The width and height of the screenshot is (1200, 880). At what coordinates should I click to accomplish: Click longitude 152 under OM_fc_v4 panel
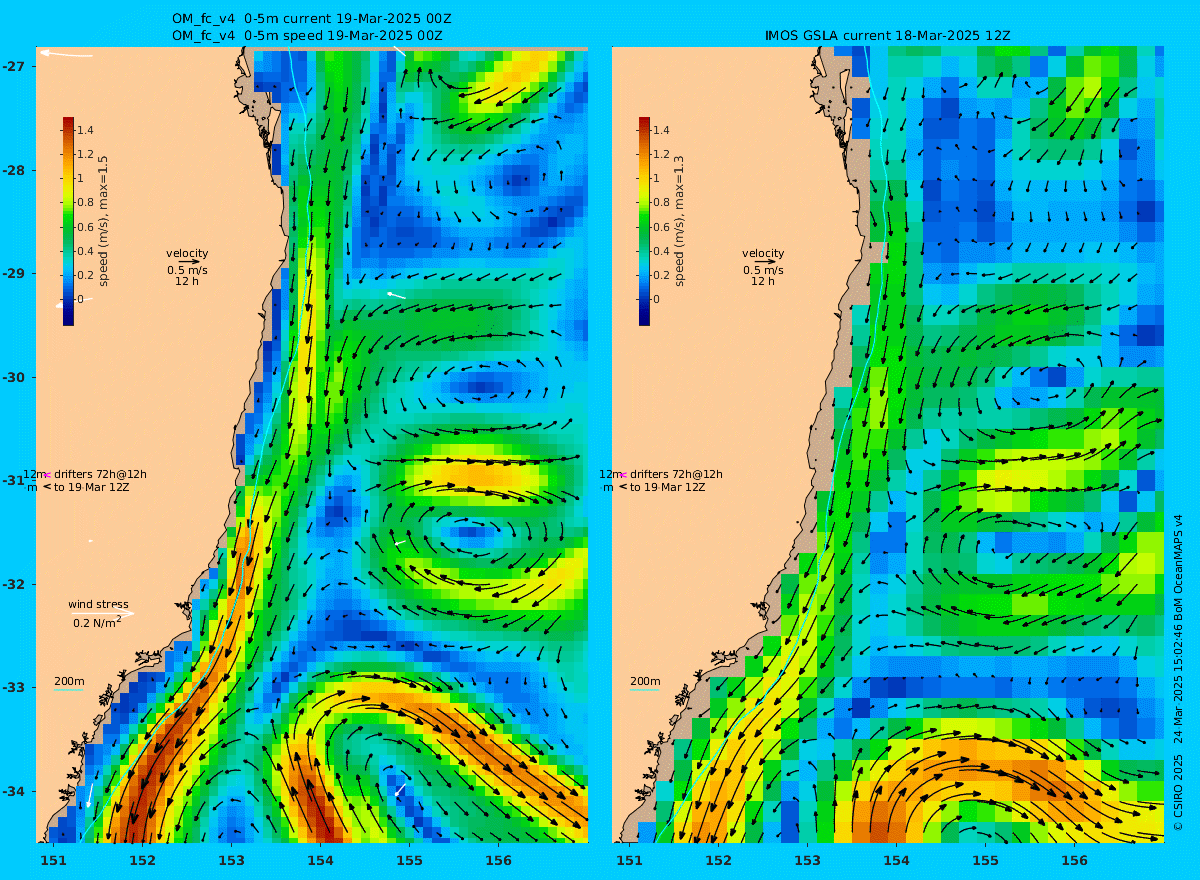(143, 860)
